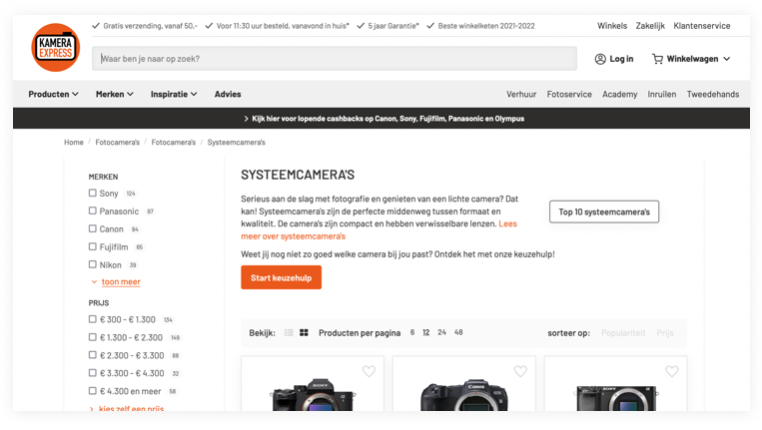Open the Merken dropdown menu
762x430 pixels.
[114, 94]
